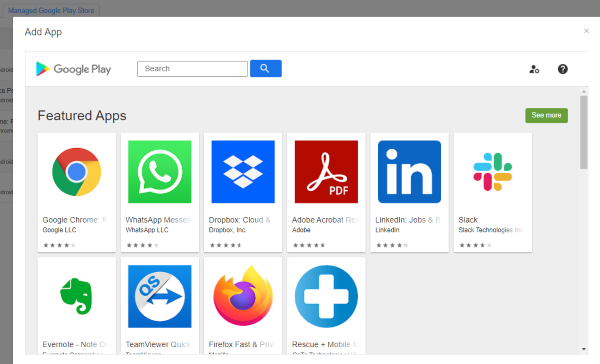Click the Google LLC developer text
This screenshot has width=600, height=364.
pos(59,230)
